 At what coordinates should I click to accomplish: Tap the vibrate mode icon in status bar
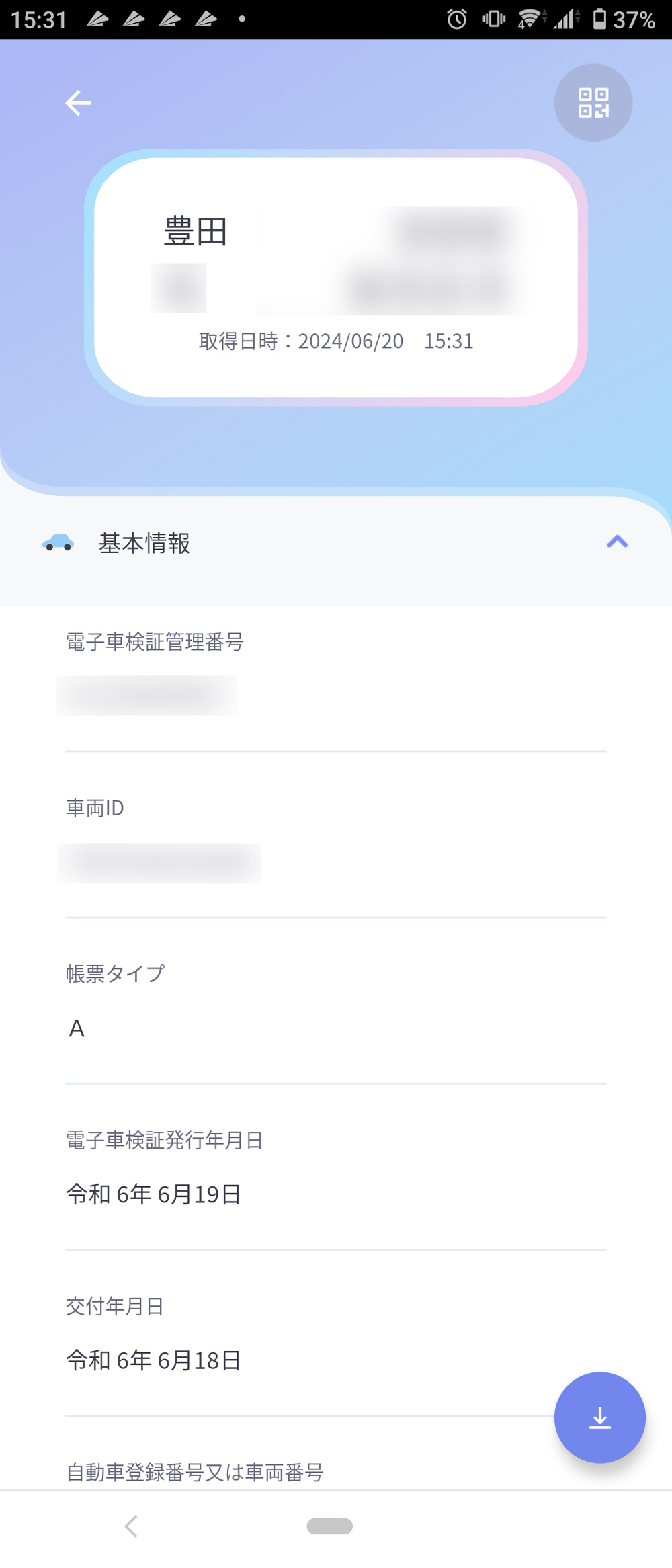click(x=494, y=19)
